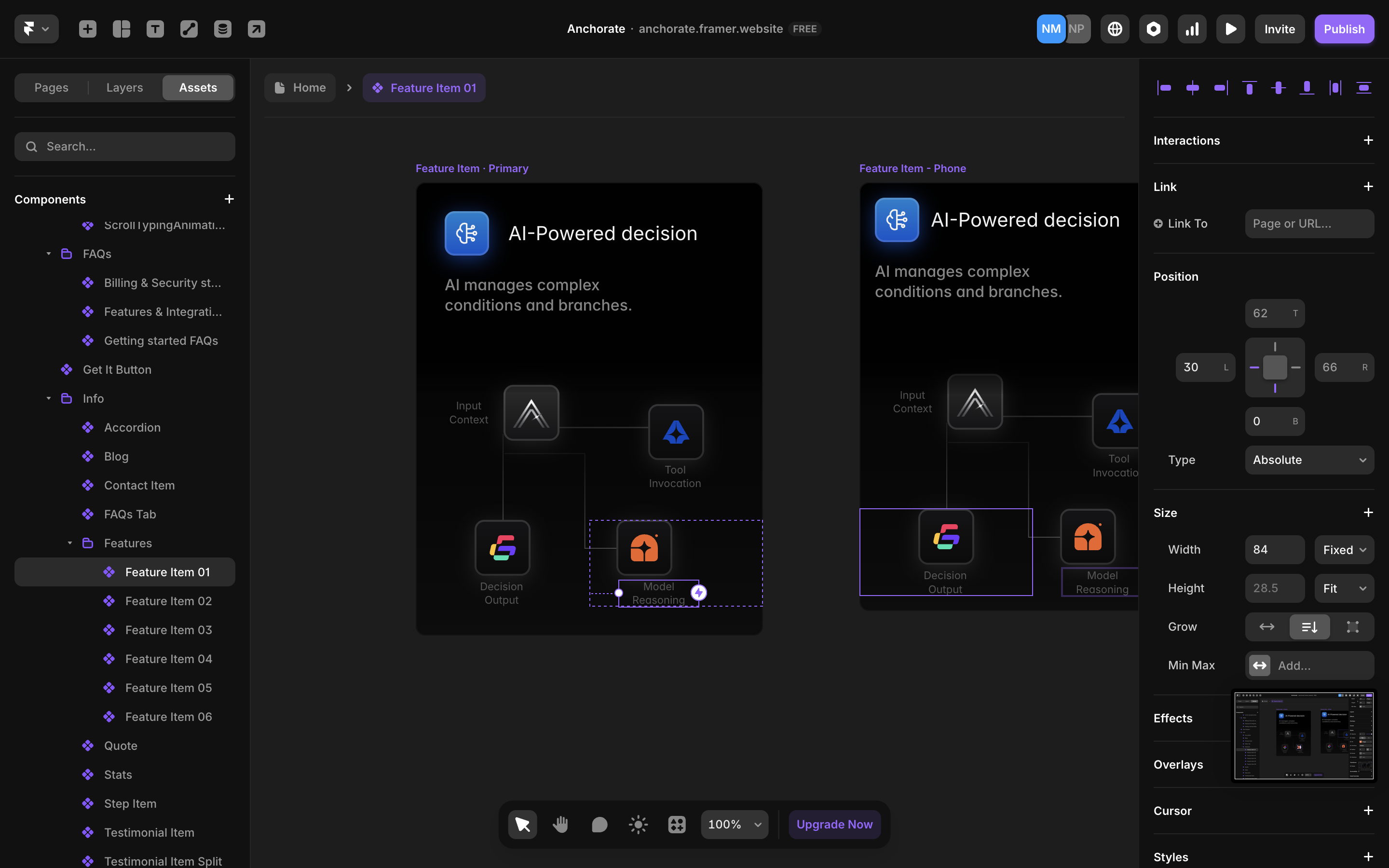Toggle the light/dark sun icon
This screenshot has height=868, width=1389.
point(638,825)
